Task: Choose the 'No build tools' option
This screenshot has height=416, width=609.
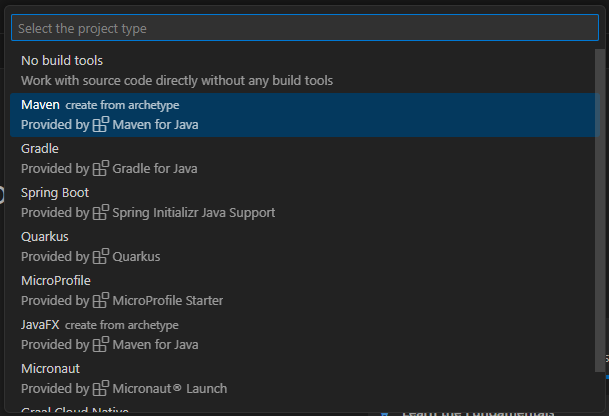Action: pos(62,61)
